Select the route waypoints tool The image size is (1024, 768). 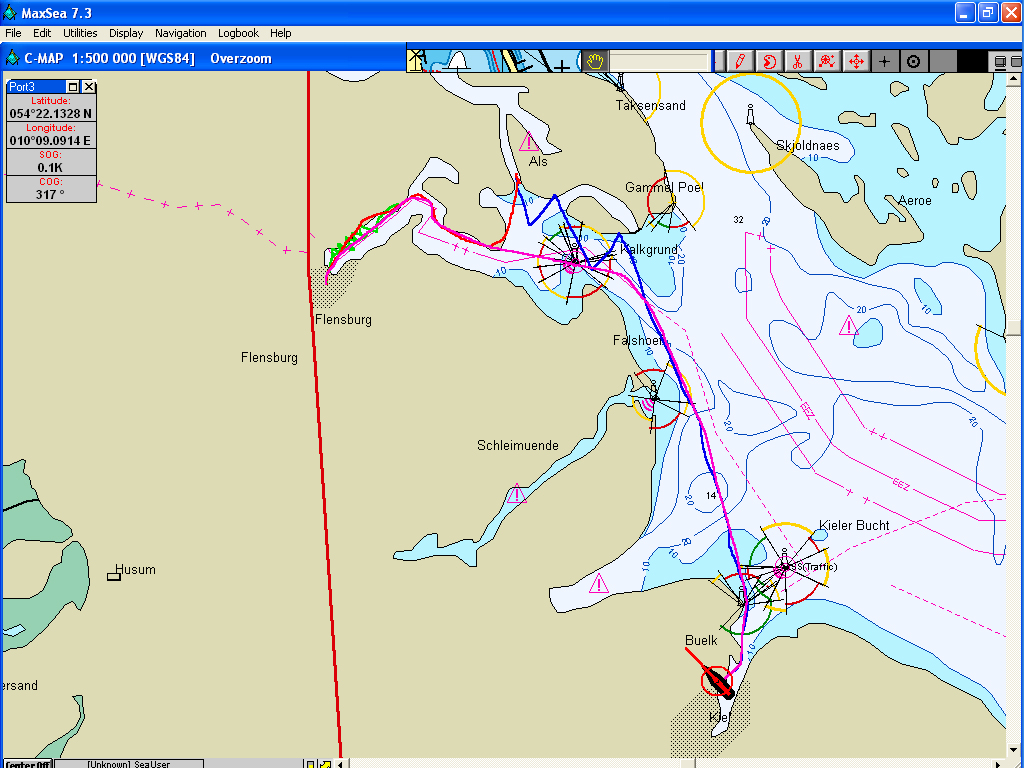[826, 61]
